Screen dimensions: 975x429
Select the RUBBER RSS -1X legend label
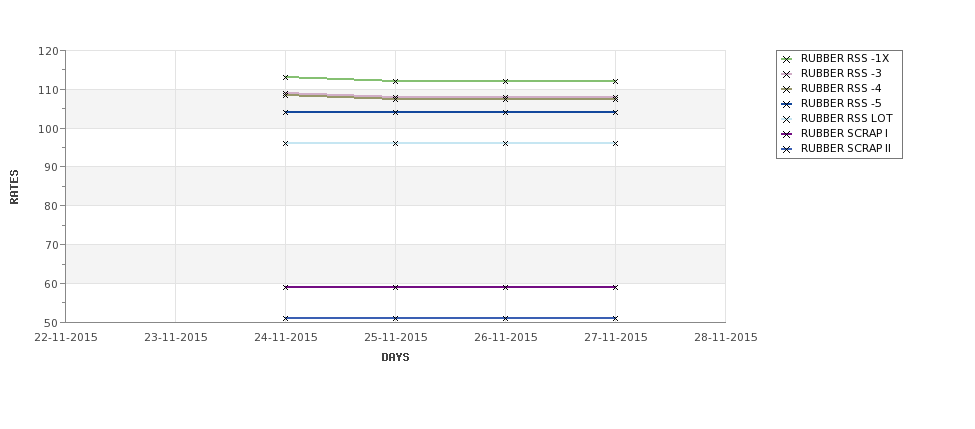click(844, 59)
